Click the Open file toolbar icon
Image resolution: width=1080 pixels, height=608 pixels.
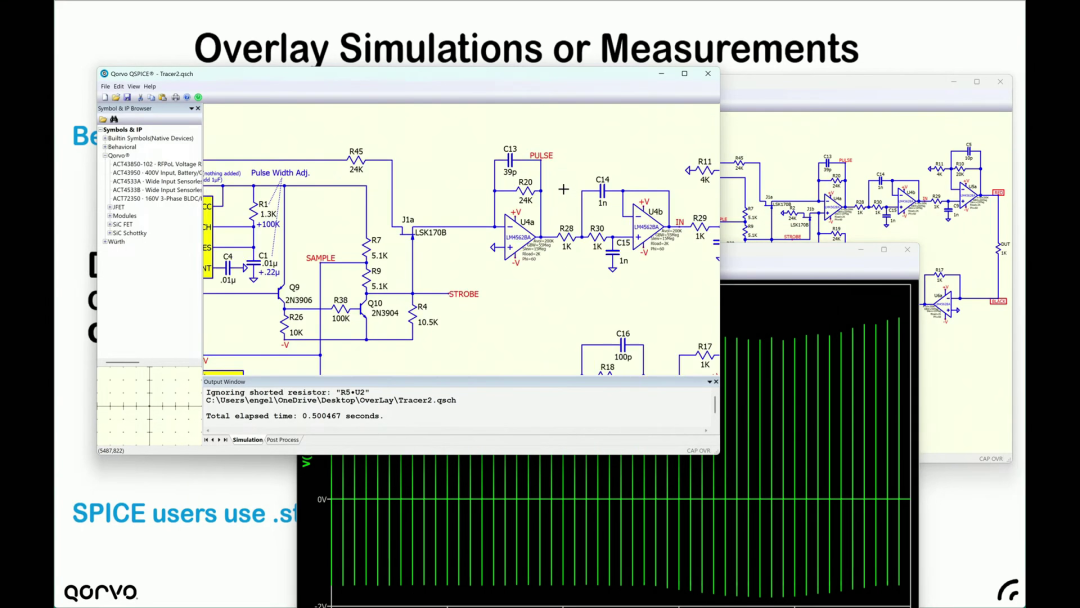point(116,97)
